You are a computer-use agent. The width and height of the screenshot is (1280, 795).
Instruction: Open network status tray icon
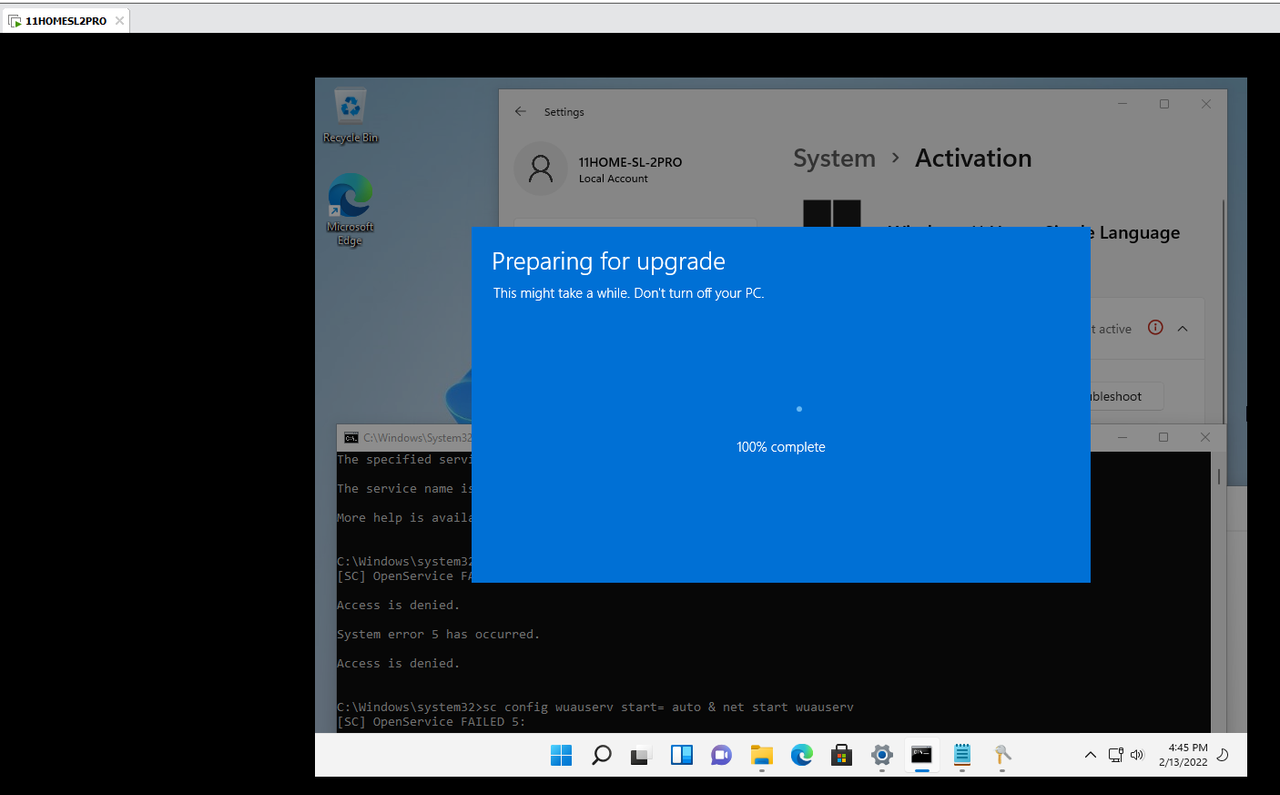1116,755
